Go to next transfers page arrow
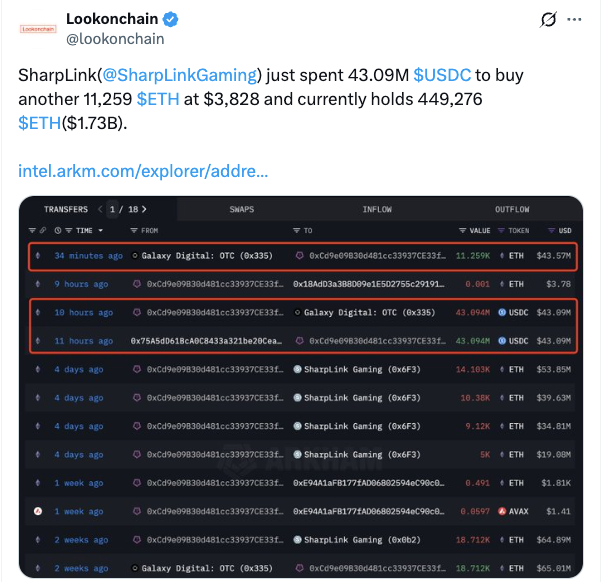Image resolution: width=602 pixels, height=582 pixels. [146, 210]
